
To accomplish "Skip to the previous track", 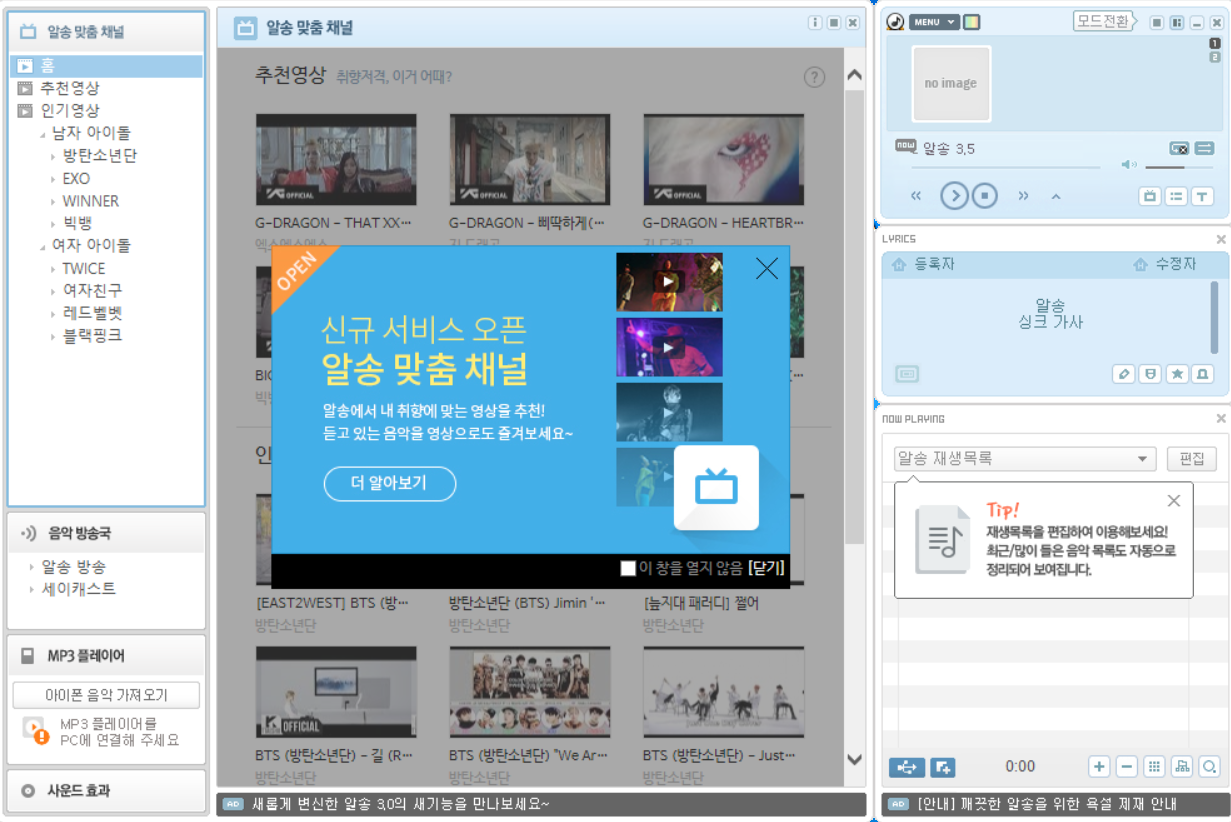I will click(x=916, y=196).
